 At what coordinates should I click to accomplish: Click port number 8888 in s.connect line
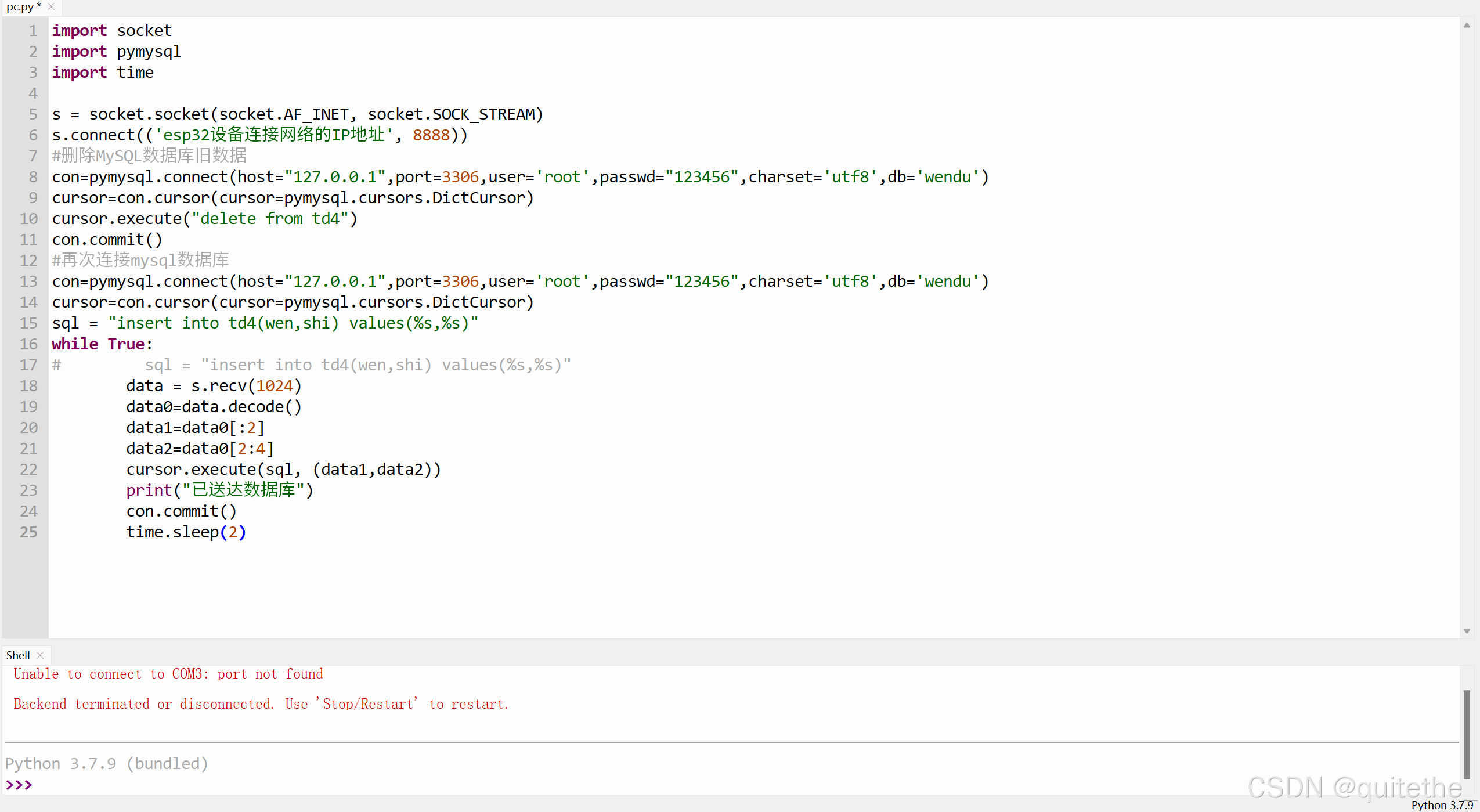431,135
